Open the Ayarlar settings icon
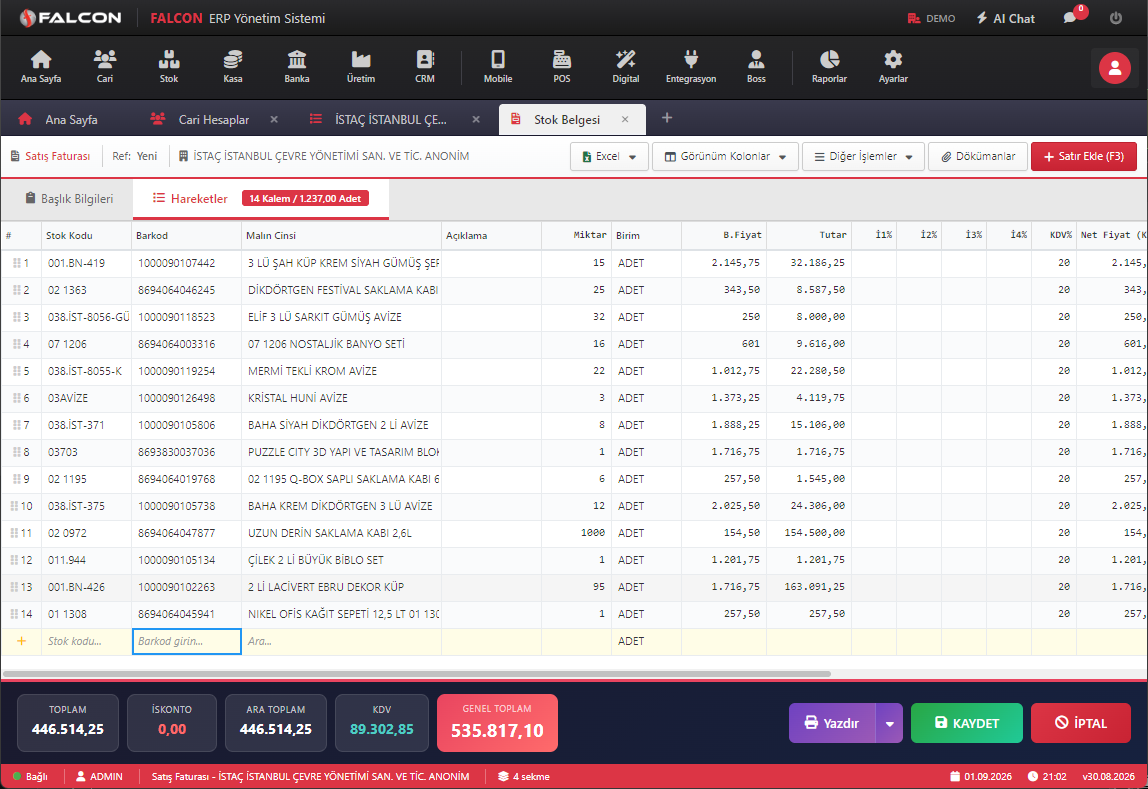 (x=893, y=67)
